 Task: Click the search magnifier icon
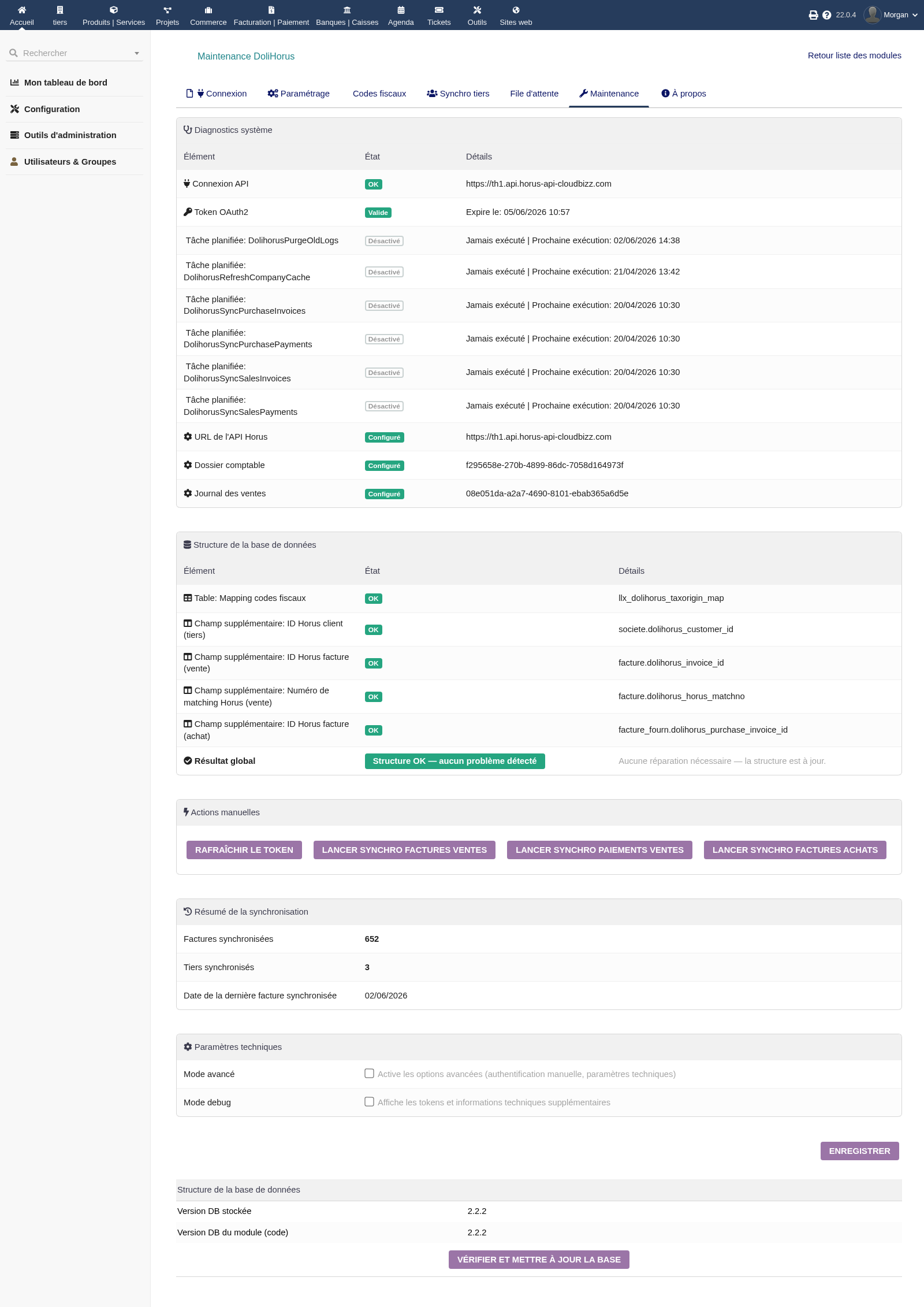coord(13,53)
